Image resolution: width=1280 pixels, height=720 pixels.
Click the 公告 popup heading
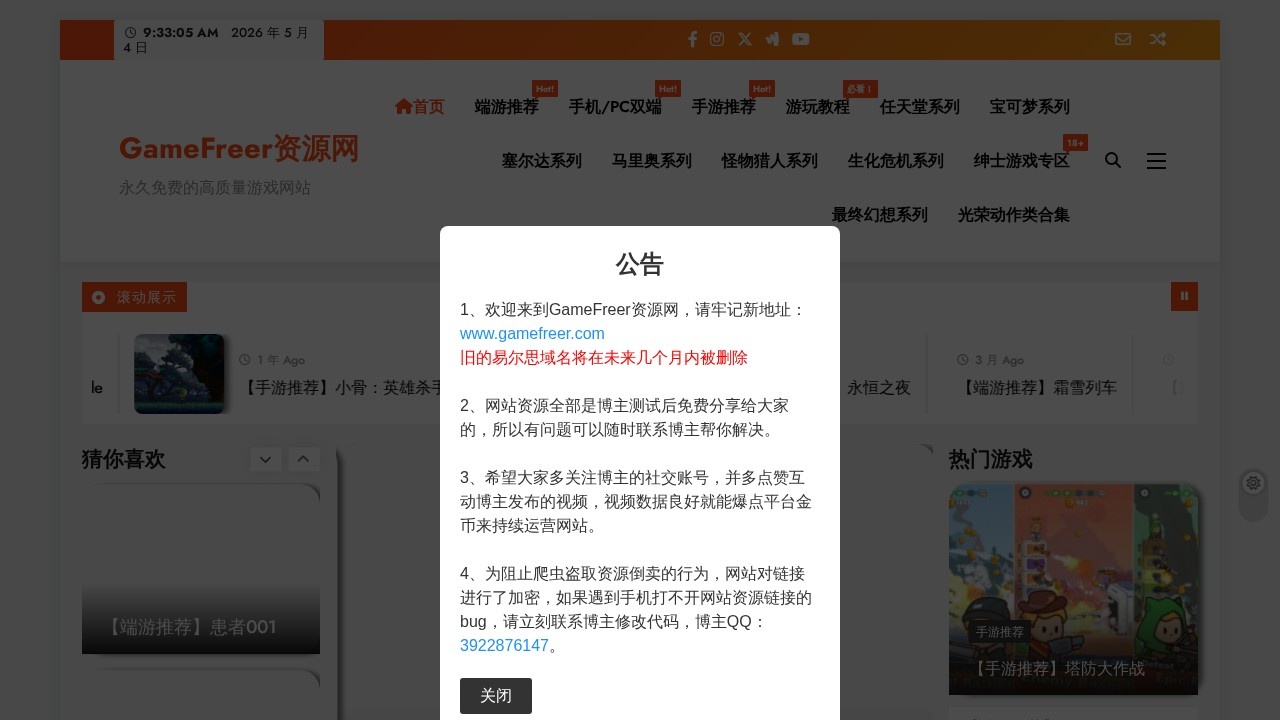[x=640, y=264]
